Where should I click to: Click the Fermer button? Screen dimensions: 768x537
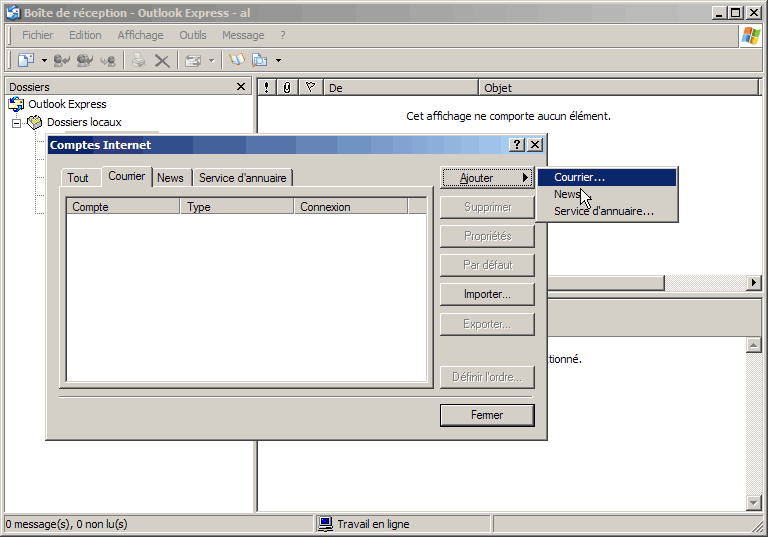pos(487,415)
